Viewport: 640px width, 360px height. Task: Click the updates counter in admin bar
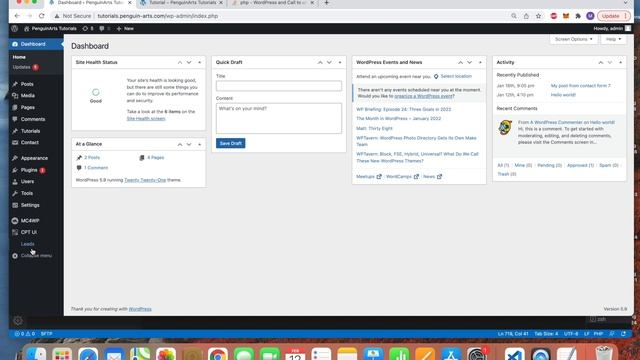[88, 29]
